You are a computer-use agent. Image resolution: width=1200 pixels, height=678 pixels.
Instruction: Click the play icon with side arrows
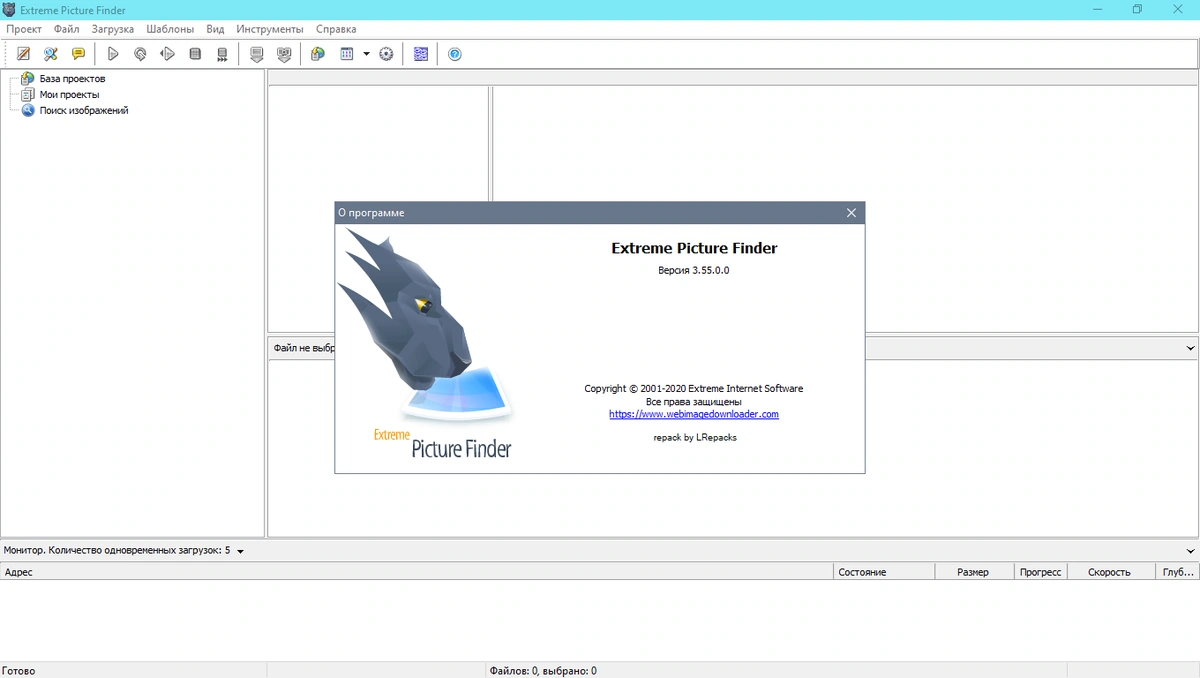(x=168, y=54)
